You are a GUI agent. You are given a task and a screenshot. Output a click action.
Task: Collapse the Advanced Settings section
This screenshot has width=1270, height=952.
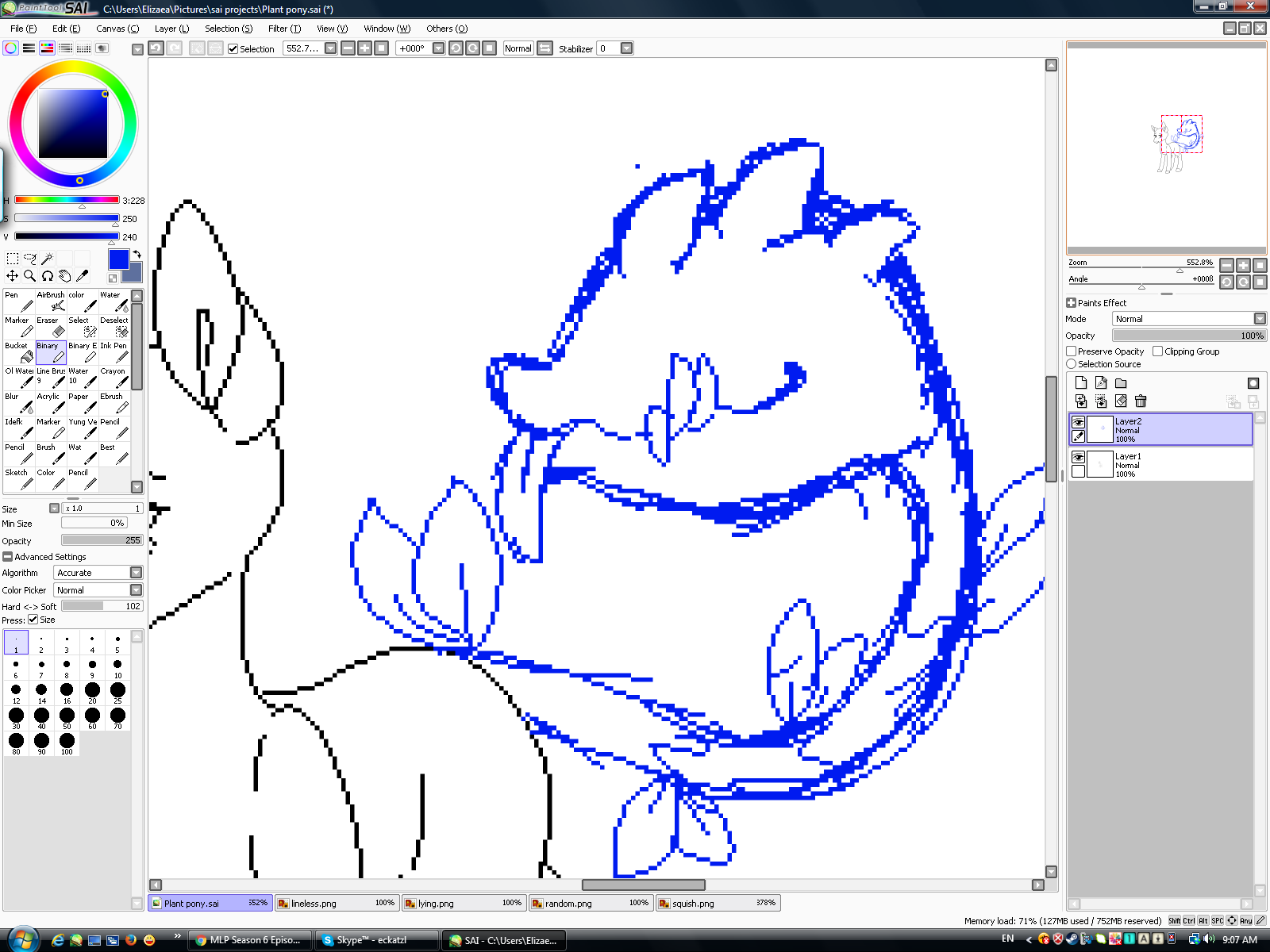click(8, 557)
